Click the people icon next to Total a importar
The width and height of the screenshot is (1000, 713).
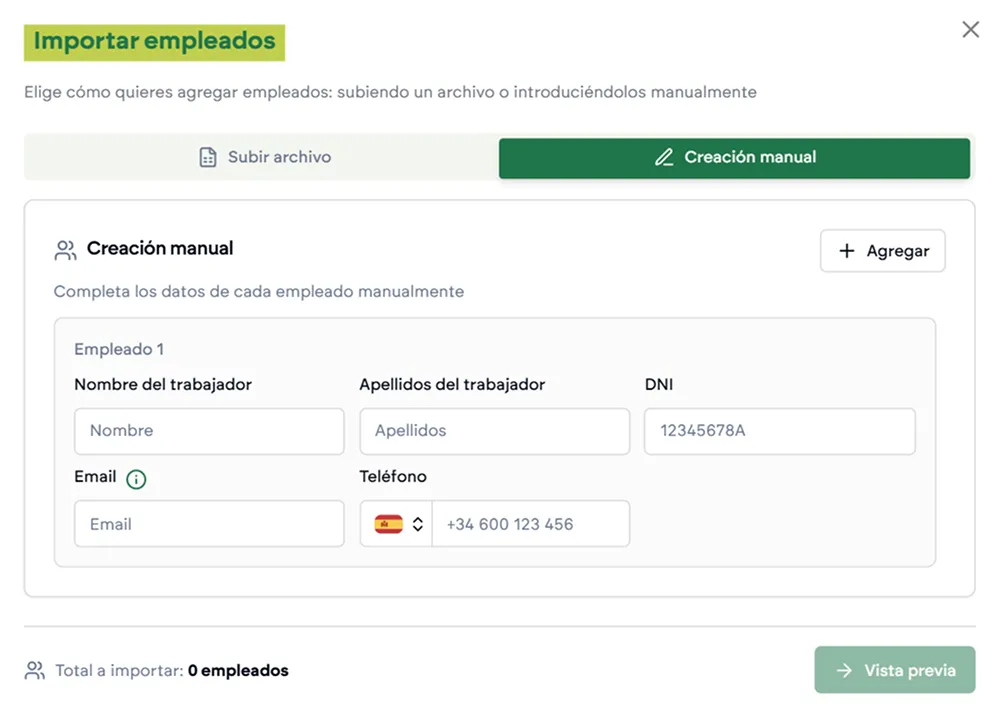coord(33,670)
